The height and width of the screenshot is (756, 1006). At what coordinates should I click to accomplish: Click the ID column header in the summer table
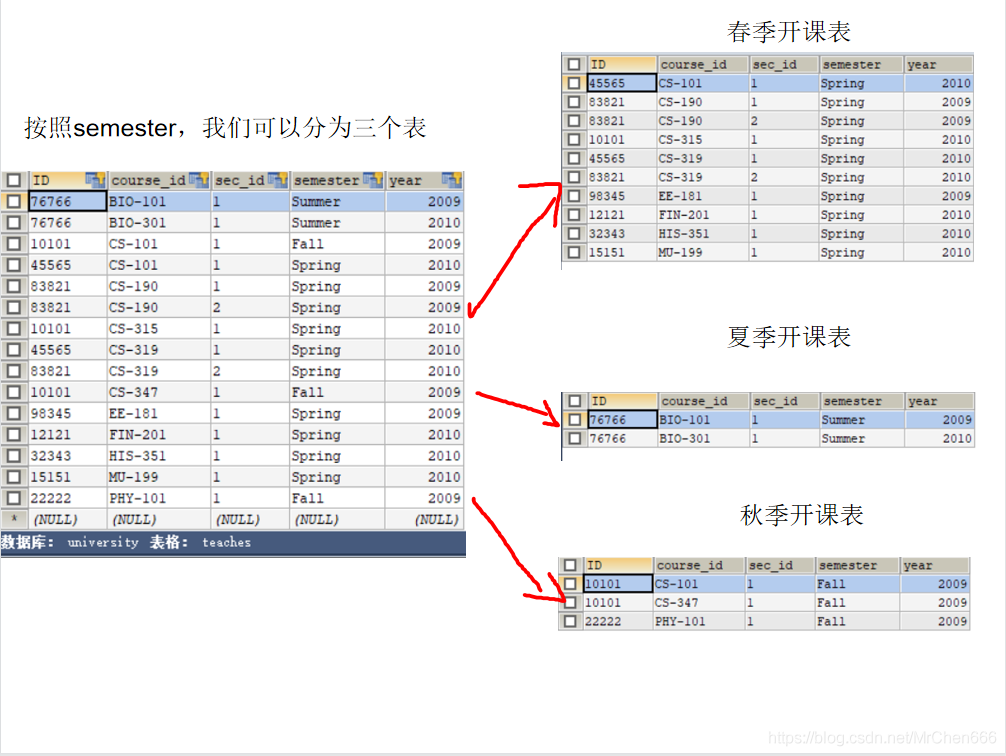click(622, 401)
